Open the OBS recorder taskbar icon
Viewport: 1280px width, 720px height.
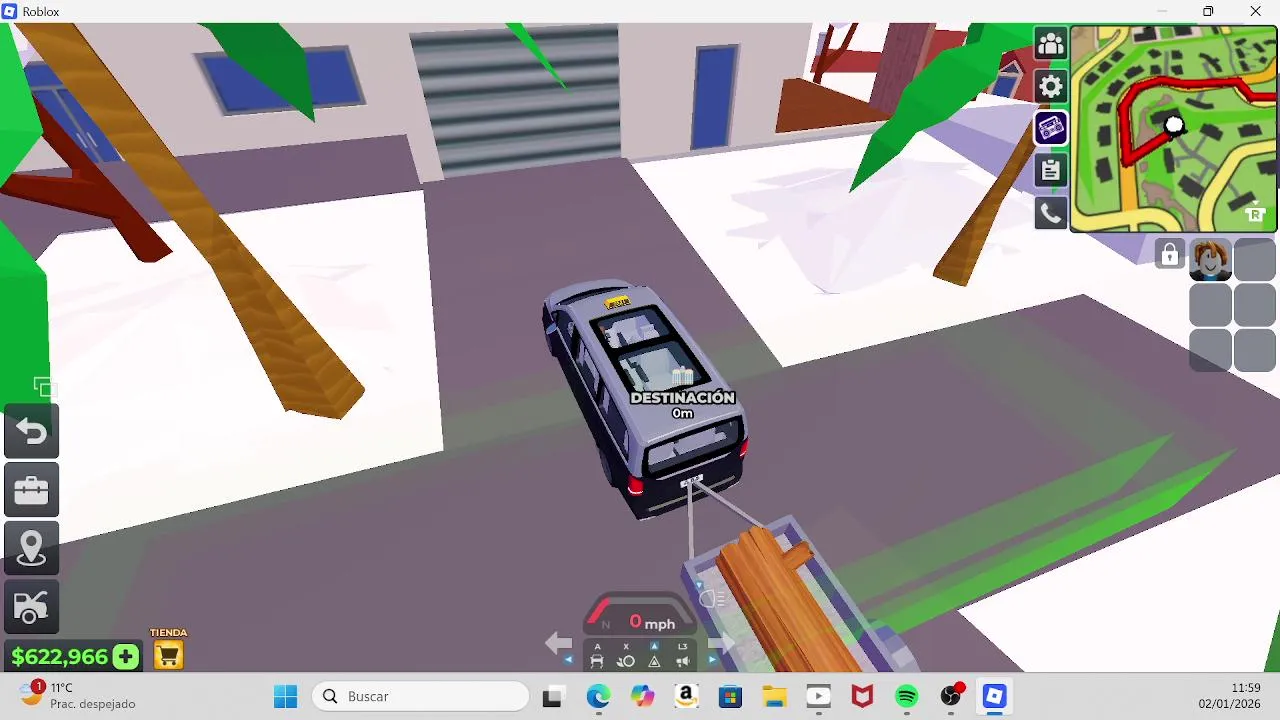tap(951, 697)
